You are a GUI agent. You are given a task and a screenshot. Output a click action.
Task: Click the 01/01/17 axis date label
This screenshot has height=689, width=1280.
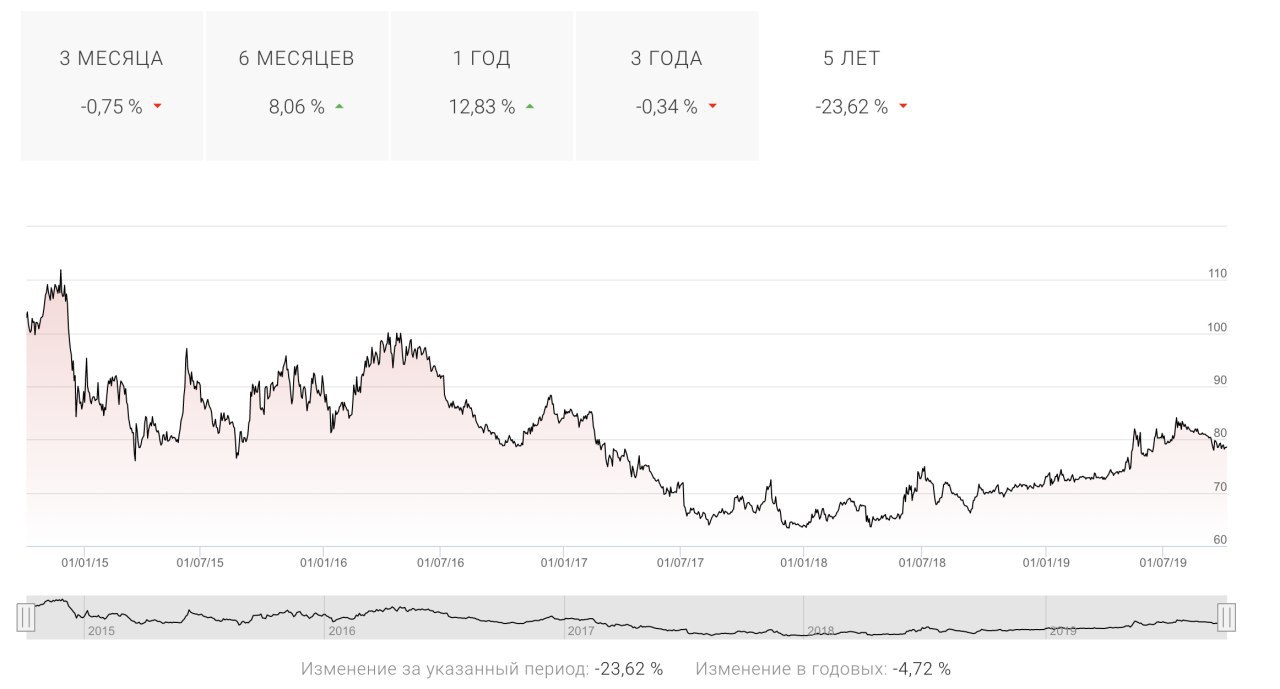tap(564, 562)
